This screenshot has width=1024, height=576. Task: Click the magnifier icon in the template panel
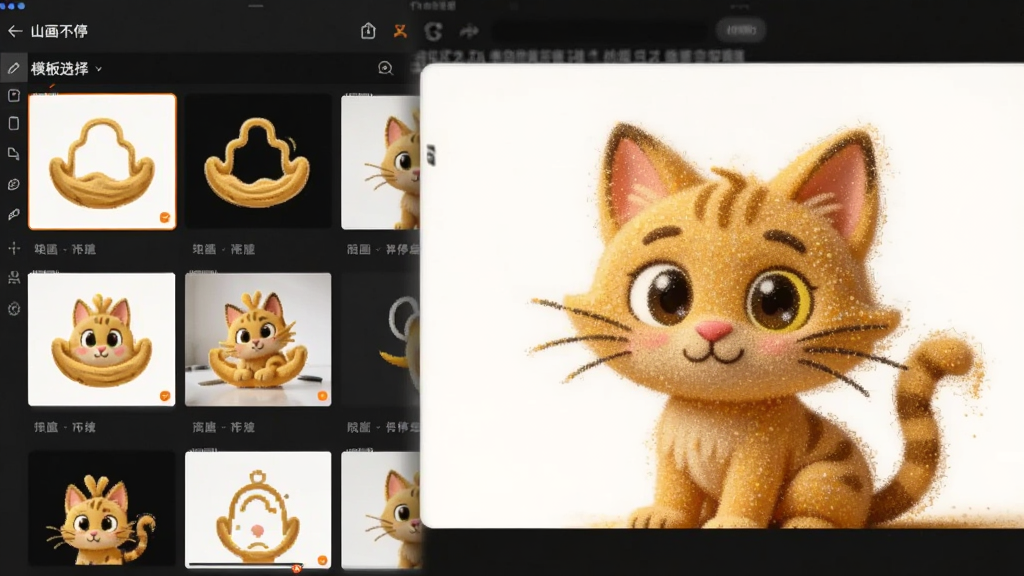point(386,68)
